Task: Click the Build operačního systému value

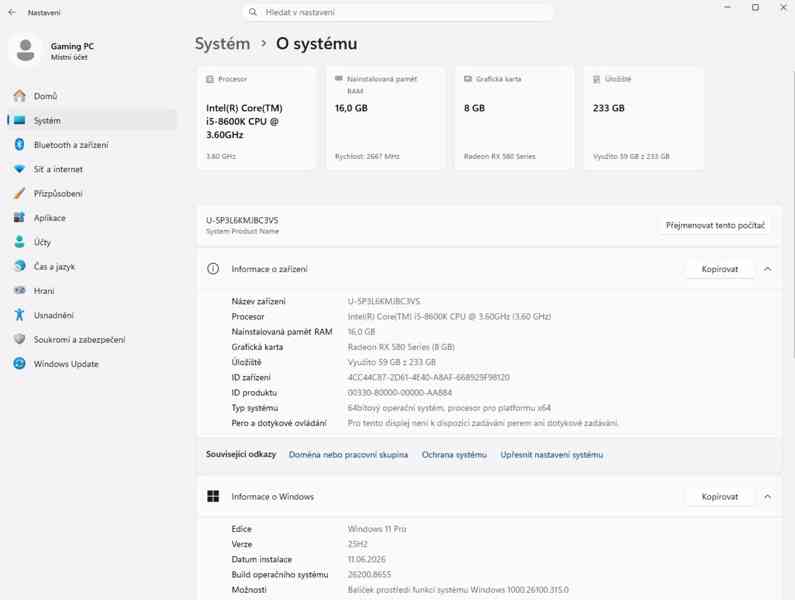Action: pos(369,575)
